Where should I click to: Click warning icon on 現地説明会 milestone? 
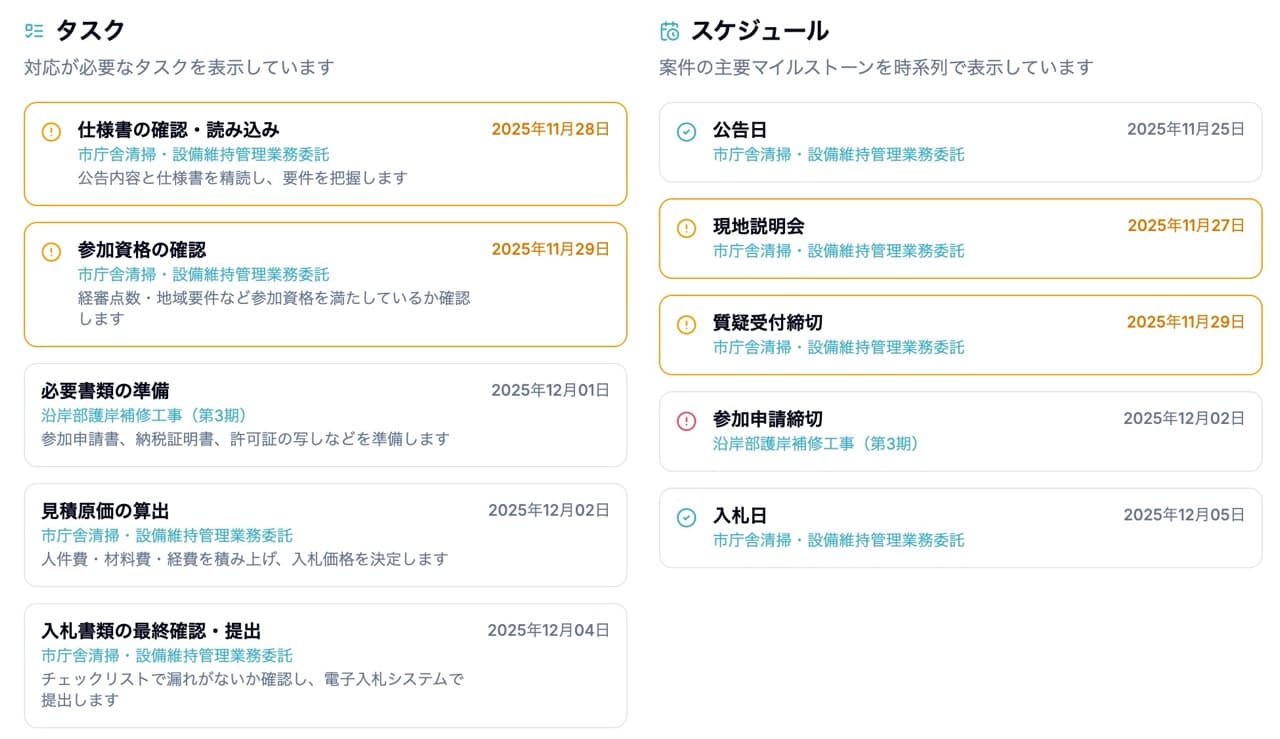686,227
